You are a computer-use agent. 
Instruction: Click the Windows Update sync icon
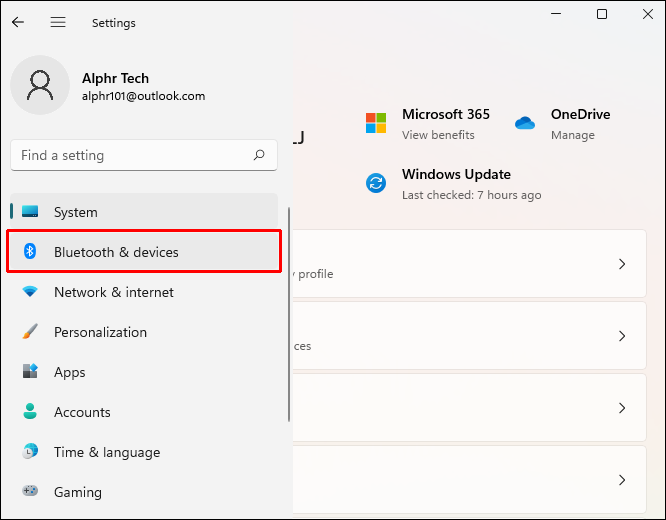tap(376, 183)
